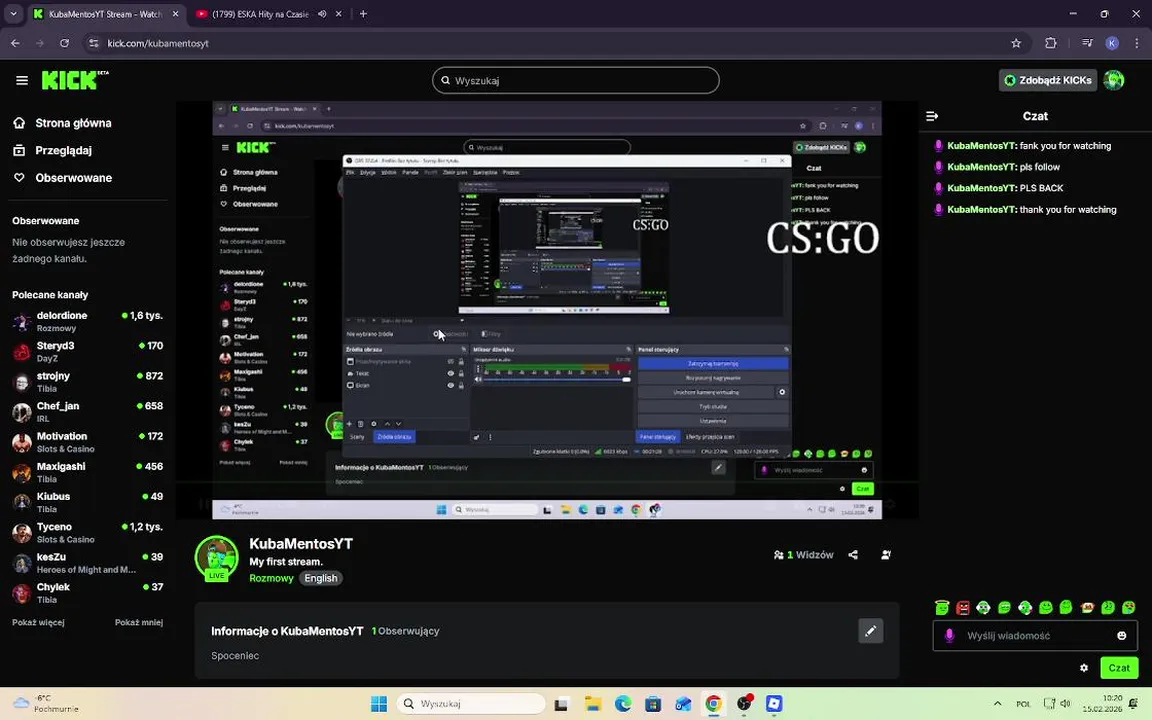Open the Rozmowy category link
This screenshot has width=1152, height=720.
(271, 578)
